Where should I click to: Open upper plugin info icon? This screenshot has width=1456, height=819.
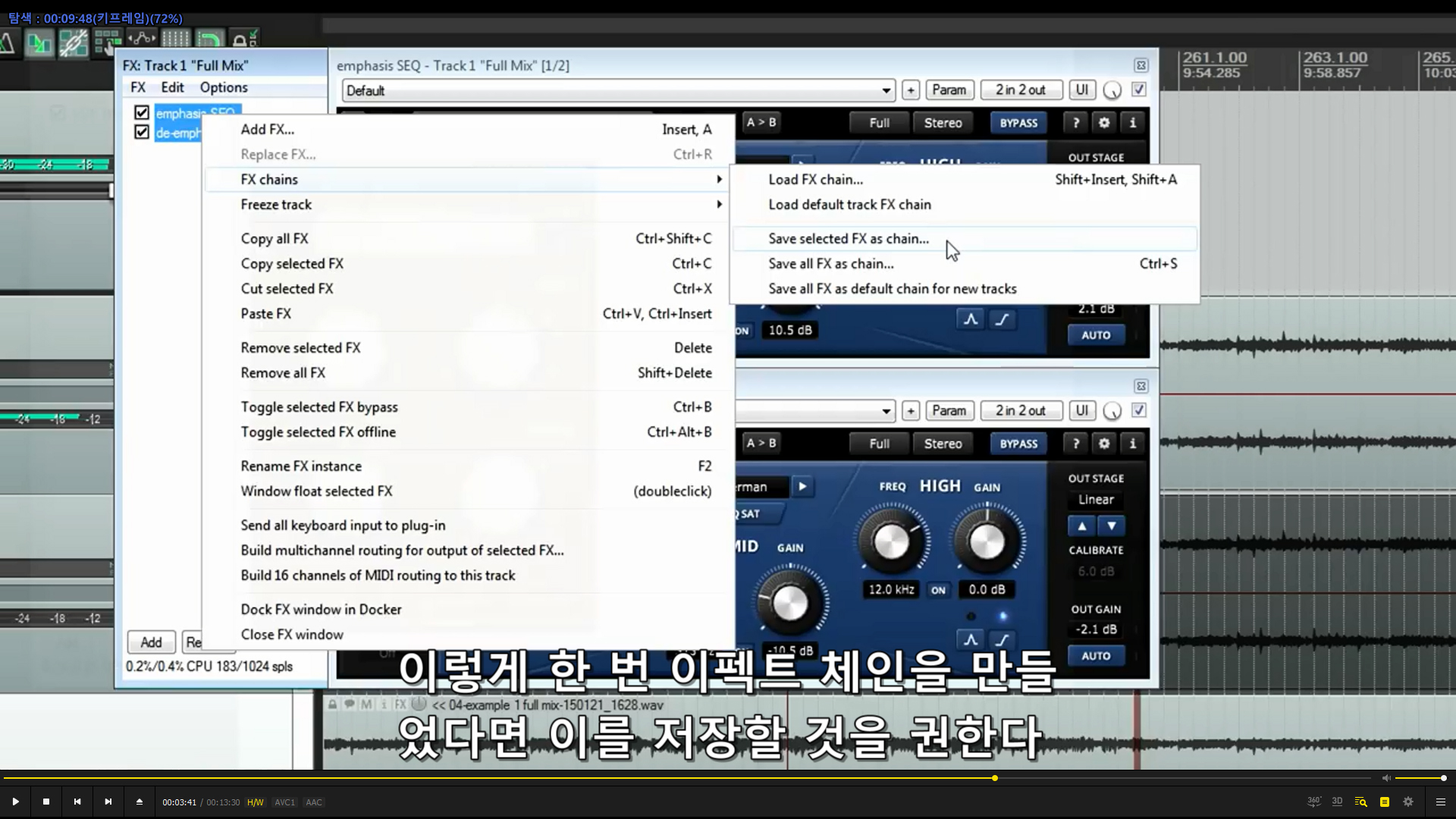(x=1133, y=123)
